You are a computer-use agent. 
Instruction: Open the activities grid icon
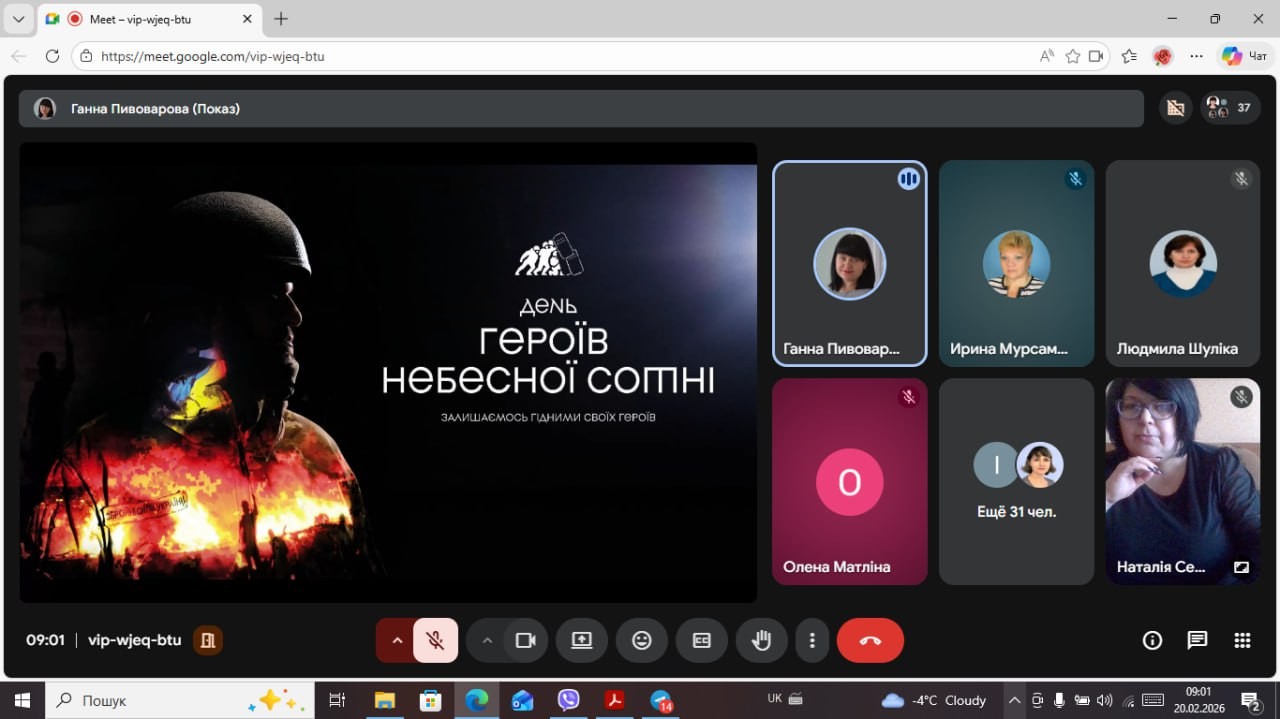click(x=1242, y=641)
